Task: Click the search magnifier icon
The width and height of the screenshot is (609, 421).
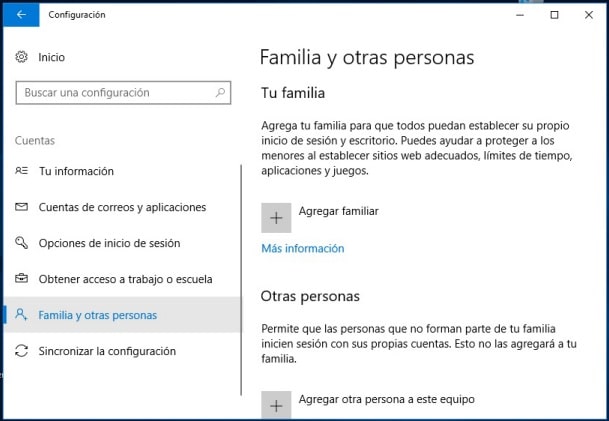Action: (221, 93)
